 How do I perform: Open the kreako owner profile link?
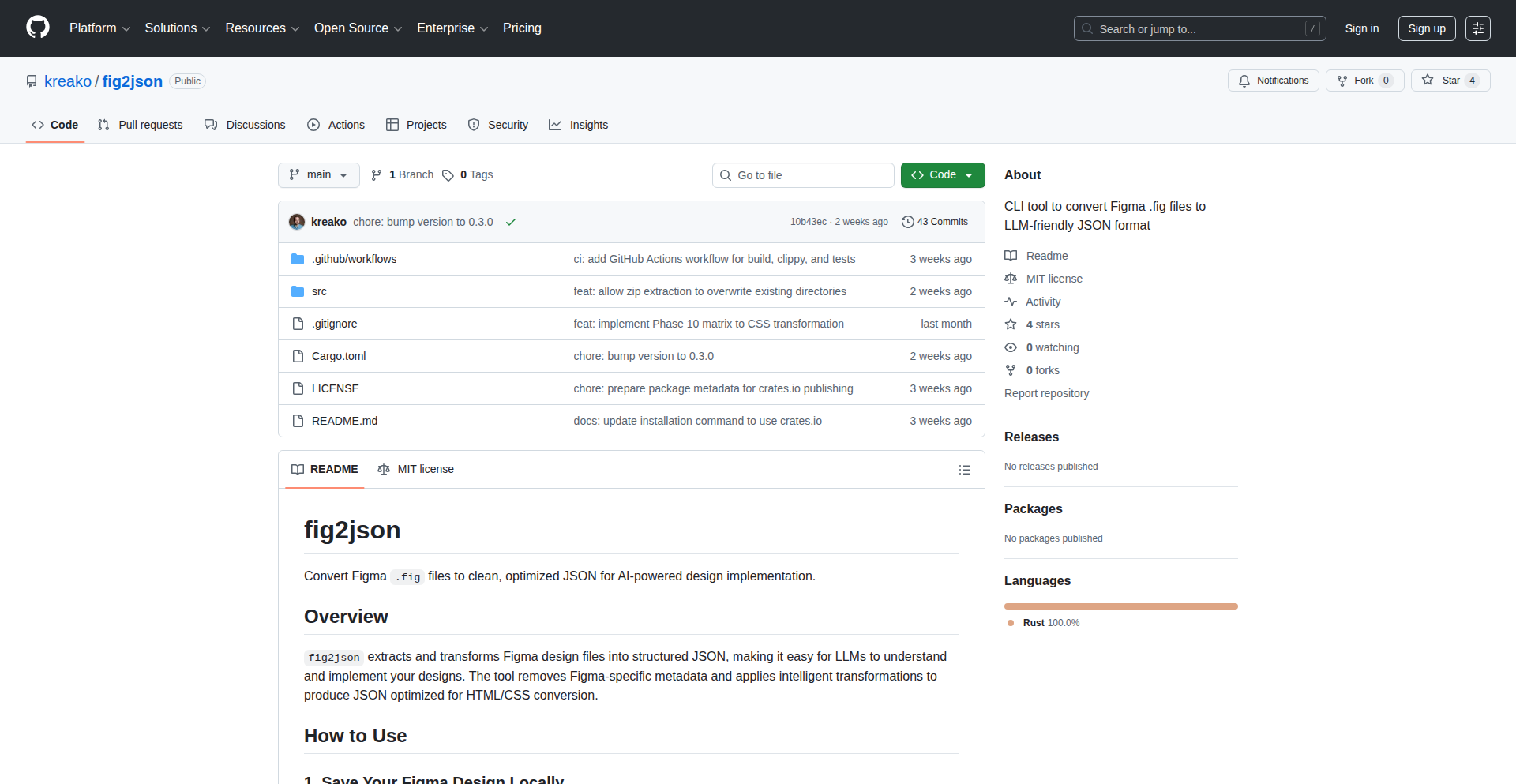point(68,81)
